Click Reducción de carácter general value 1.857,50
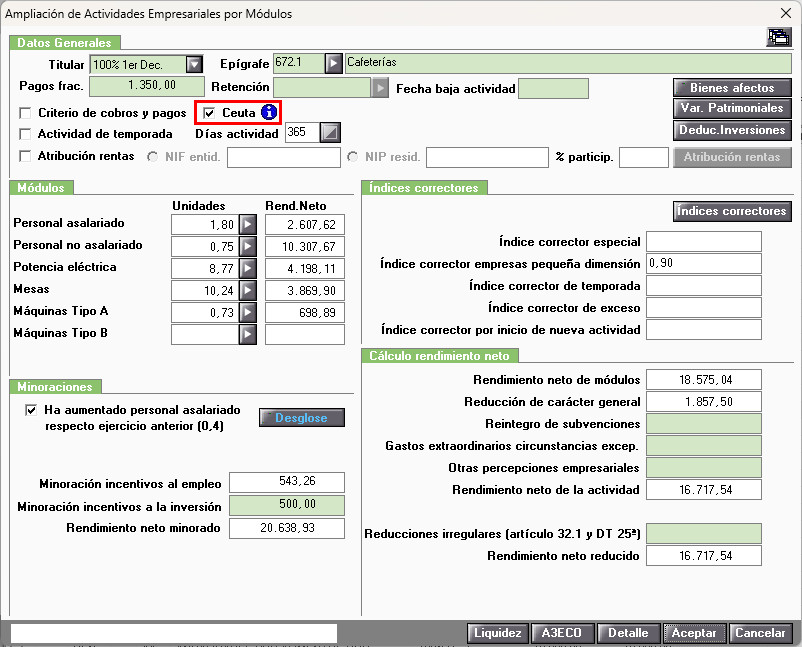The width and height of the screenshot is (802, 647). tap(704, 401)
